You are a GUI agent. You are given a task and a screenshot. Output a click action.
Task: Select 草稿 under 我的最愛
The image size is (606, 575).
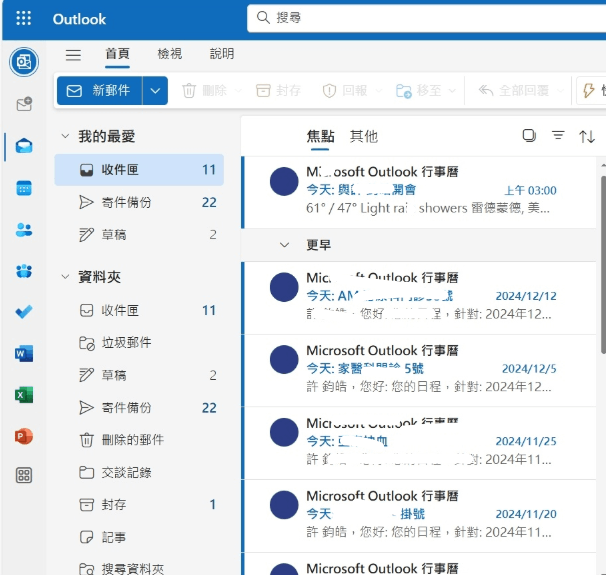pyautogui.click(x=139, y=235)
